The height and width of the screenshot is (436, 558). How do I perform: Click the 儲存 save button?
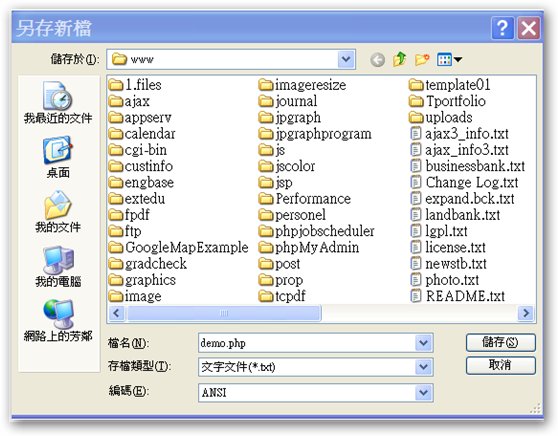pos(500,342)
